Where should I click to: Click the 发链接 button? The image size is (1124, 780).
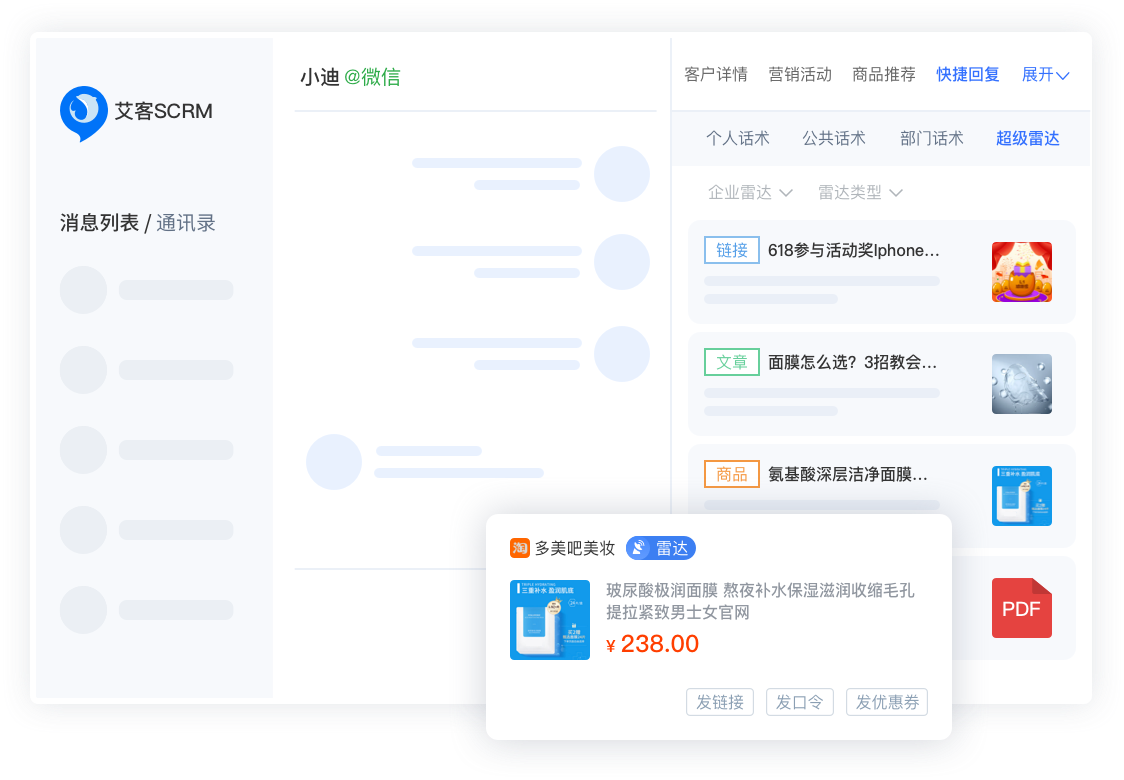click(x=720, y=702)
